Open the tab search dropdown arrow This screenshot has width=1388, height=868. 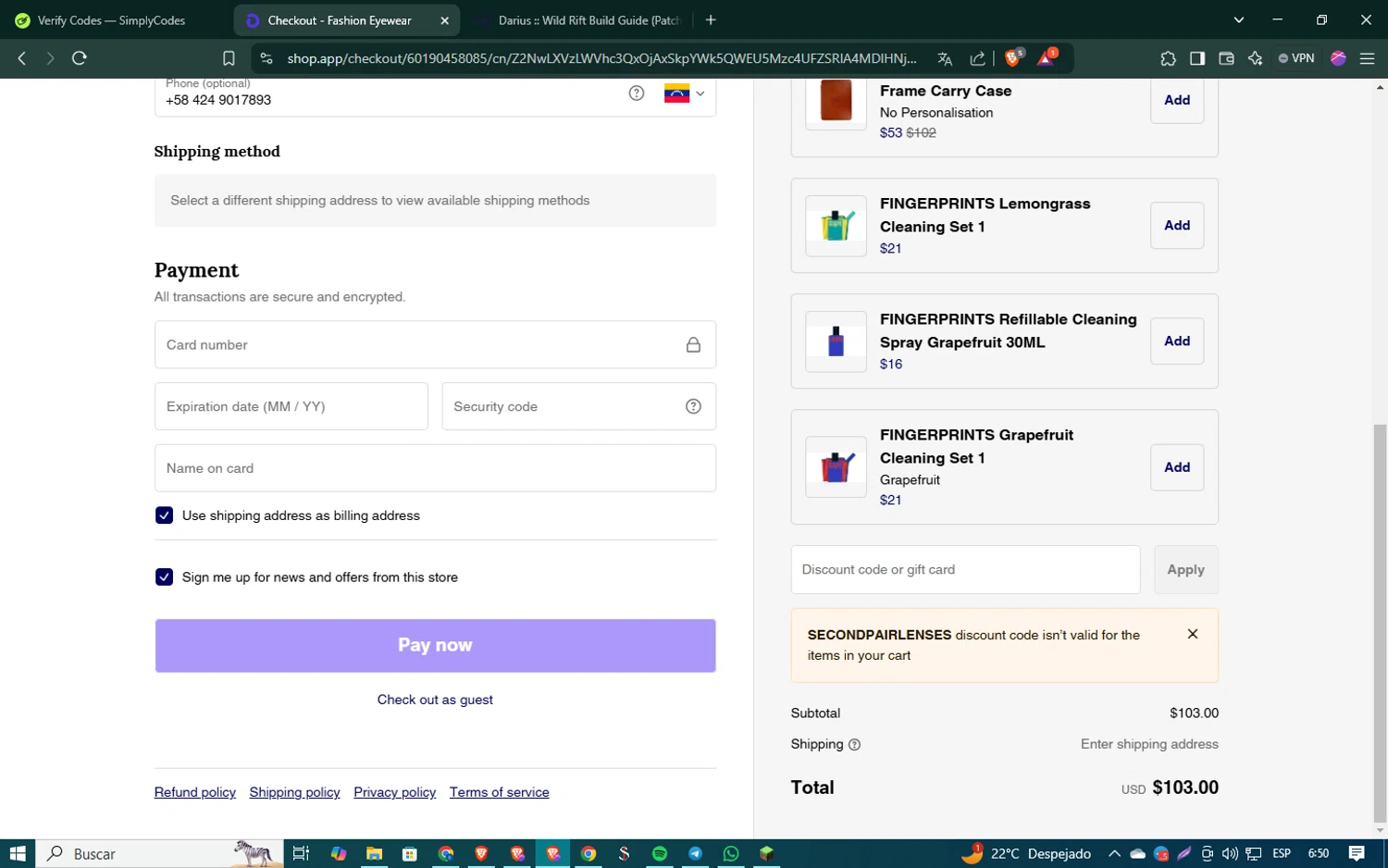(x=1238, y=20)
